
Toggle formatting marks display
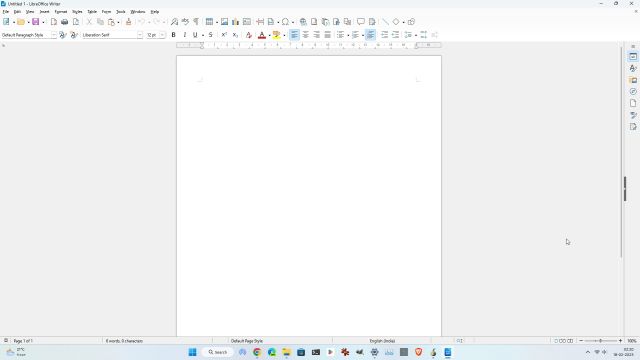pos(196,22)
